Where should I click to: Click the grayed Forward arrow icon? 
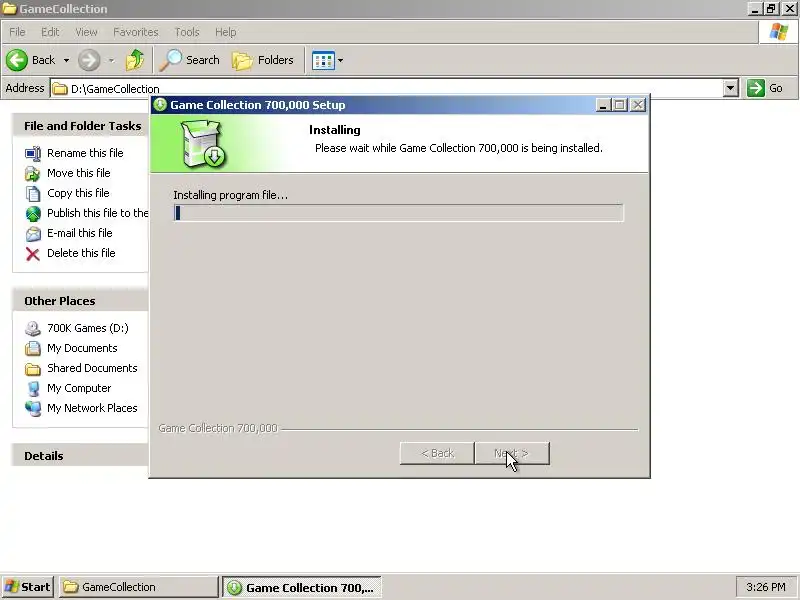click(x=89, y=60)
